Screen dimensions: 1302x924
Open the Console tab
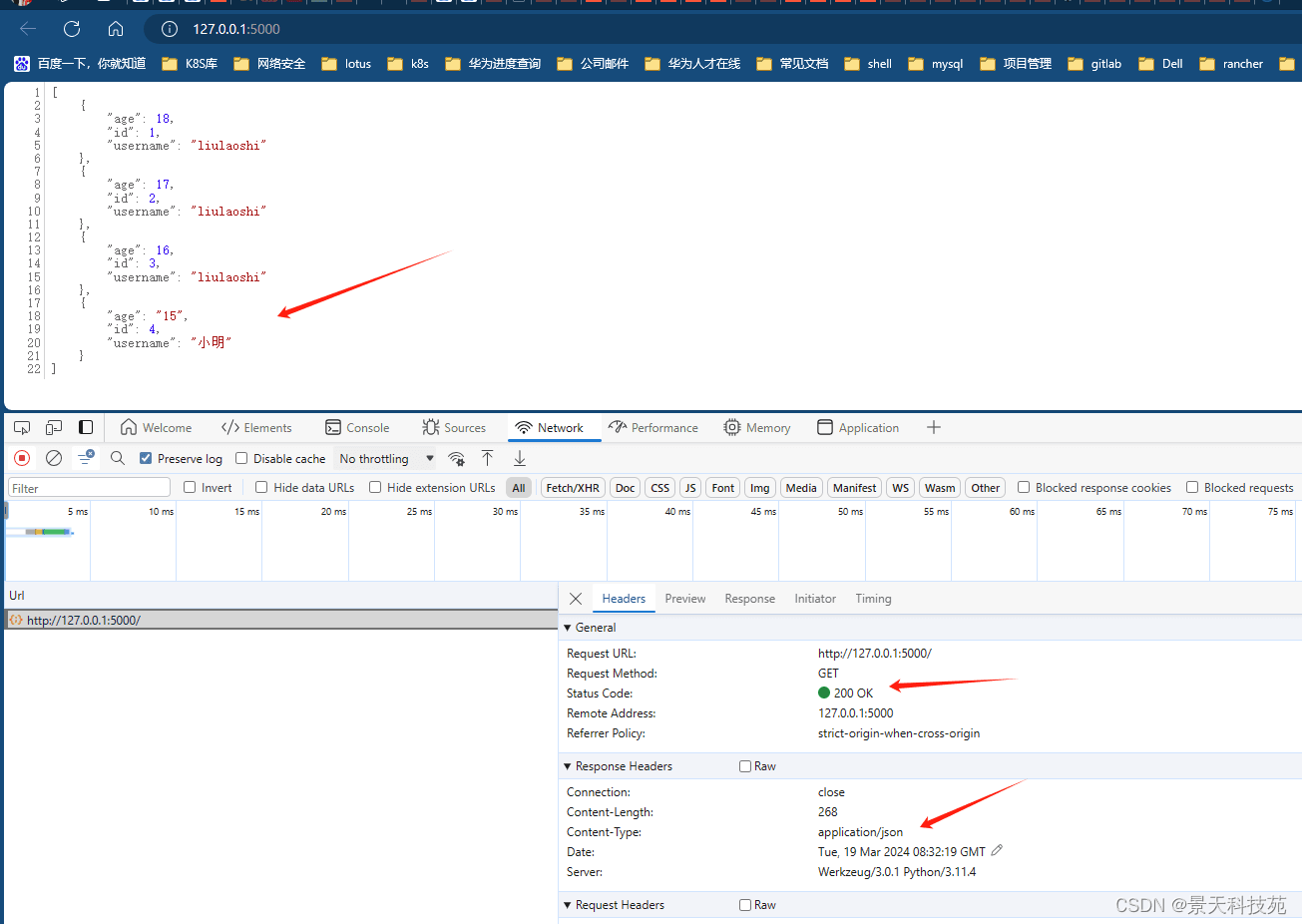click(x=357, y=427)
